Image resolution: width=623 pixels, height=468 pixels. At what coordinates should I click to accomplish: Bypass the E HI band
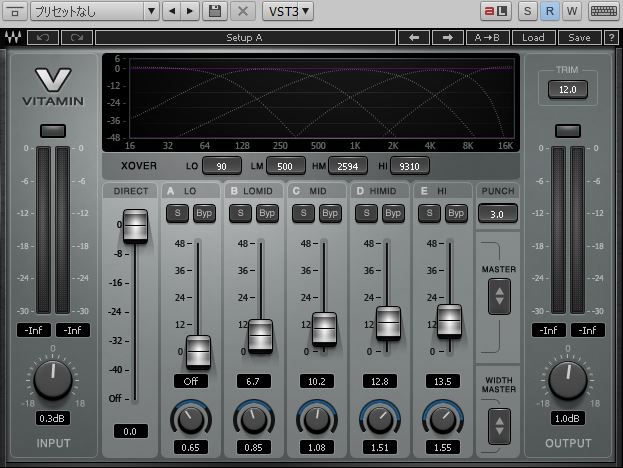[x=456, y=213]
